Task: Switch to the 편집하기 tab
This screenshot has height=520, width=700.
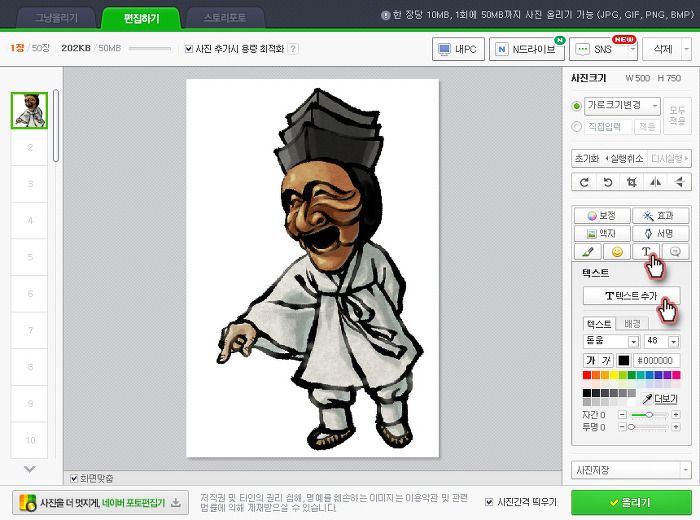Action: pos(141,18)
